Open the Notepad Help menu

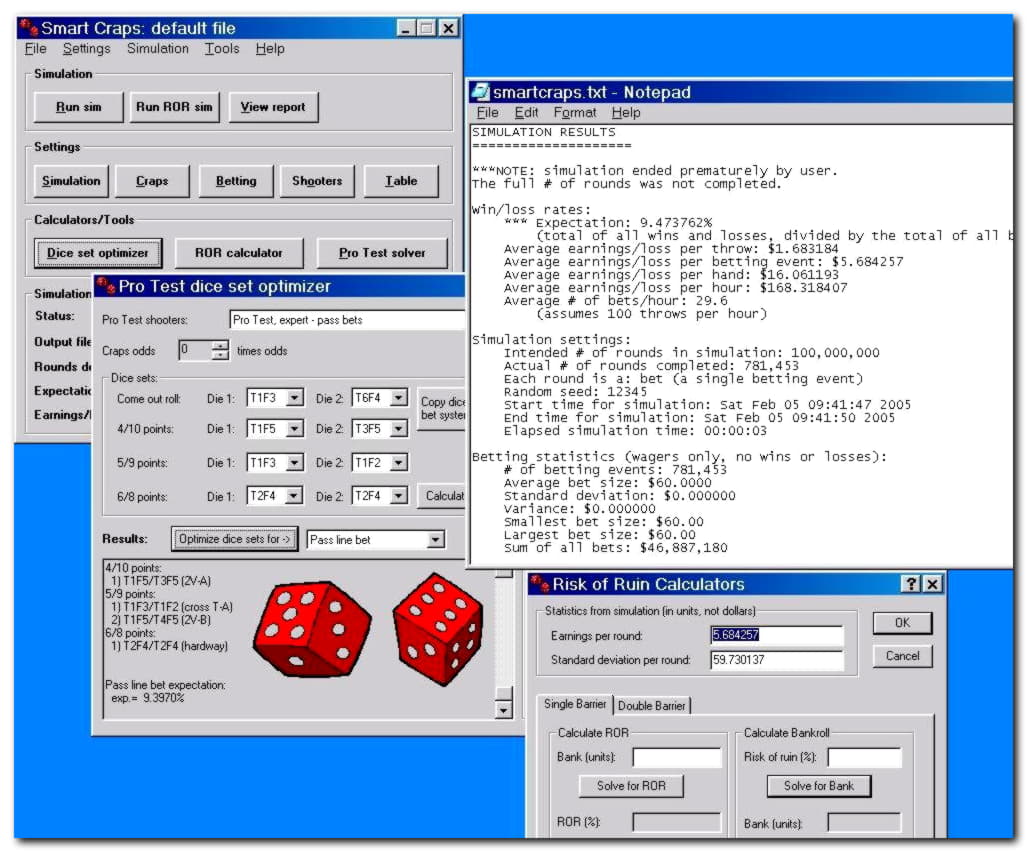(626, 113)
